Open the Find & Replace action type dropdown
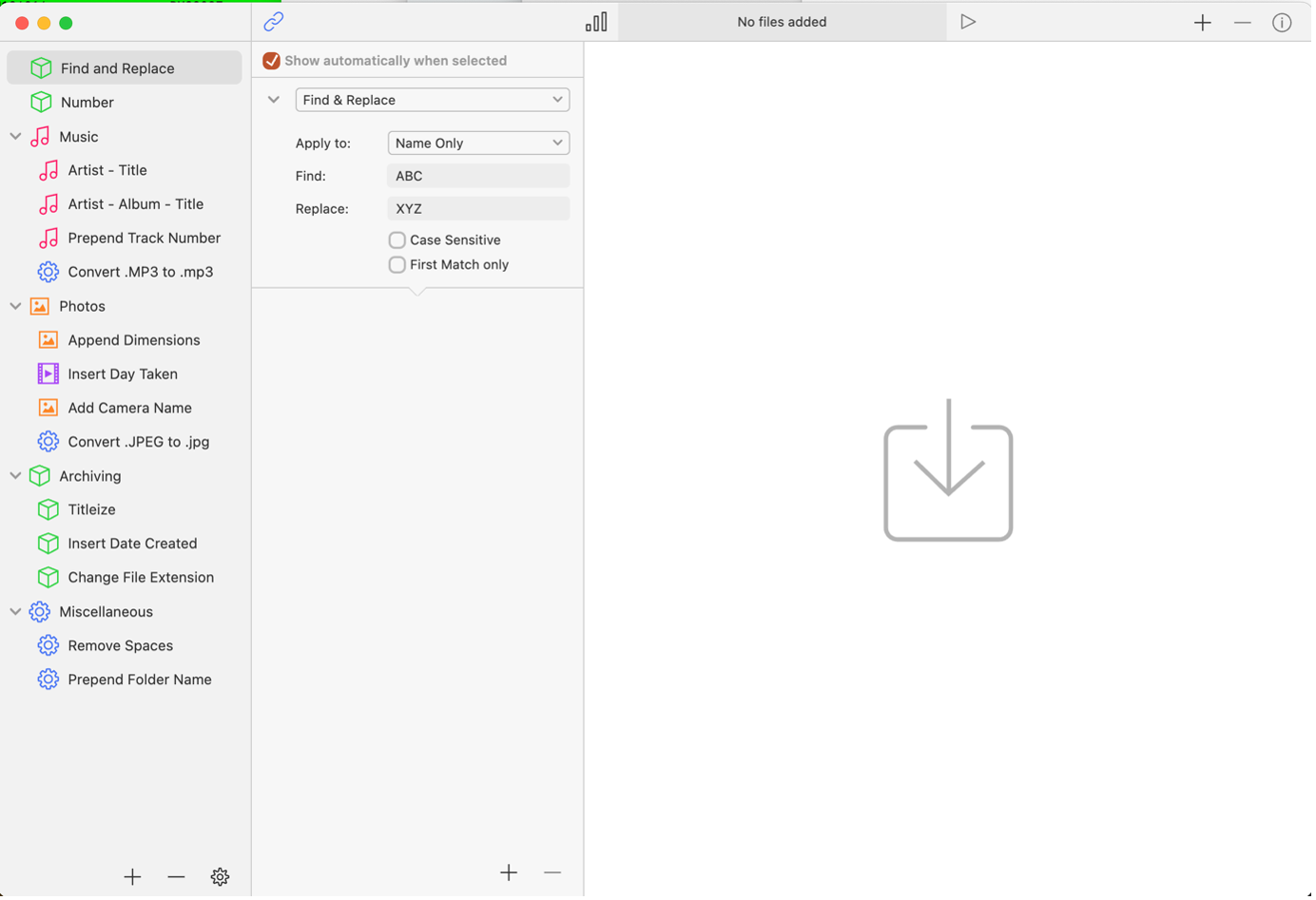Image resolution: width=1316 pixels, height=900 pixels. tap(434, 100)
